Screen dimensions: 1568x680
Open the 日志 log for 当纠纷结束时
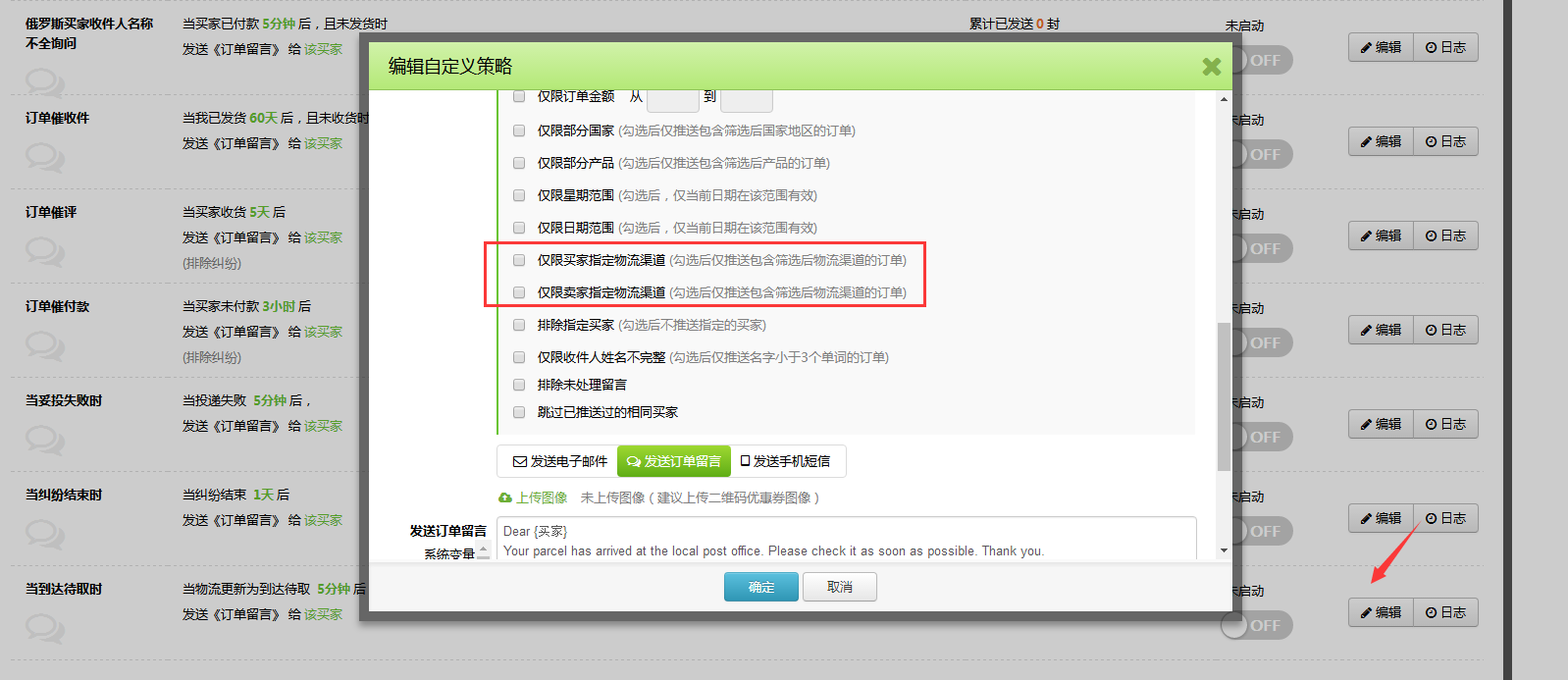tap(1445, 518)
